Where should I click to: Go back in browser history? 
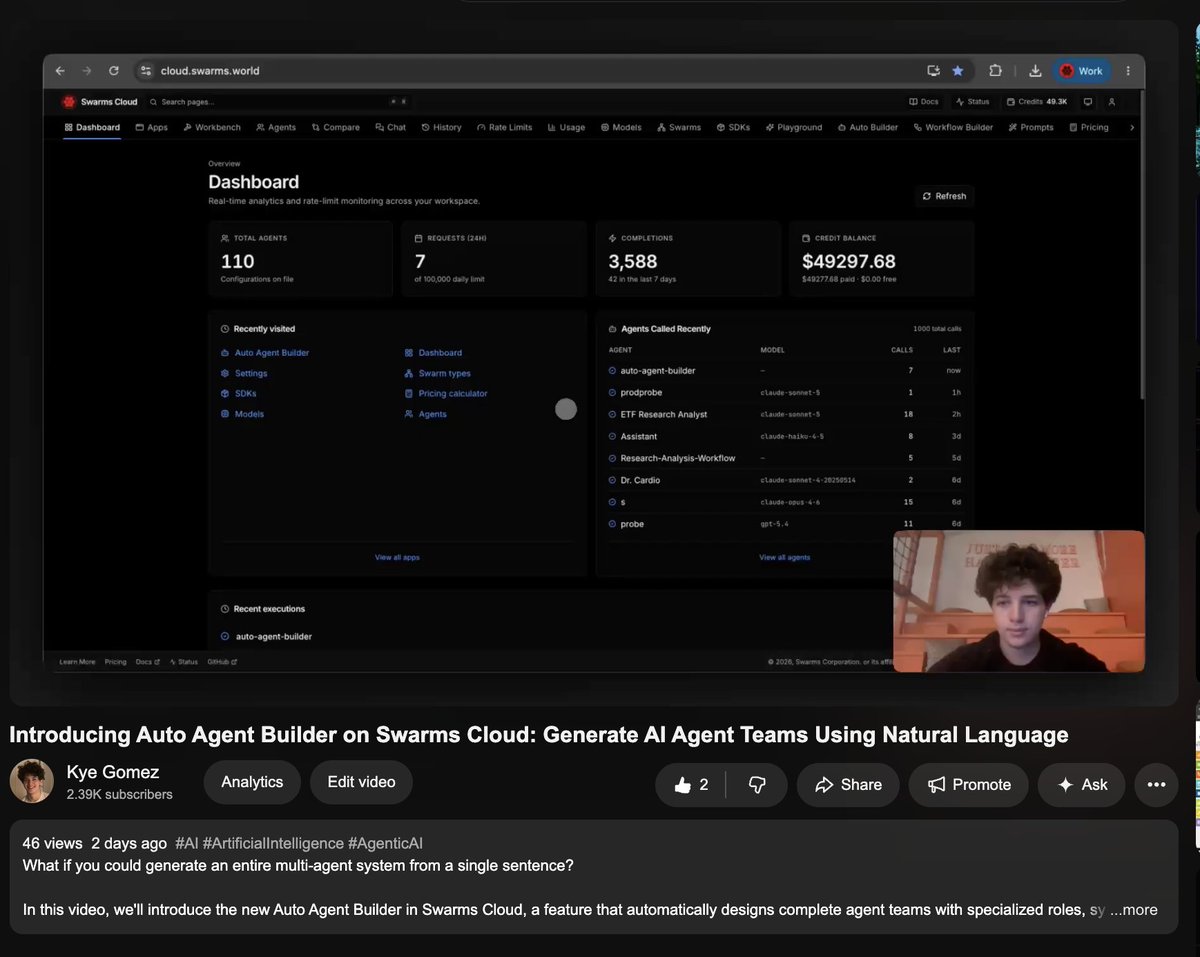[60, 71]
